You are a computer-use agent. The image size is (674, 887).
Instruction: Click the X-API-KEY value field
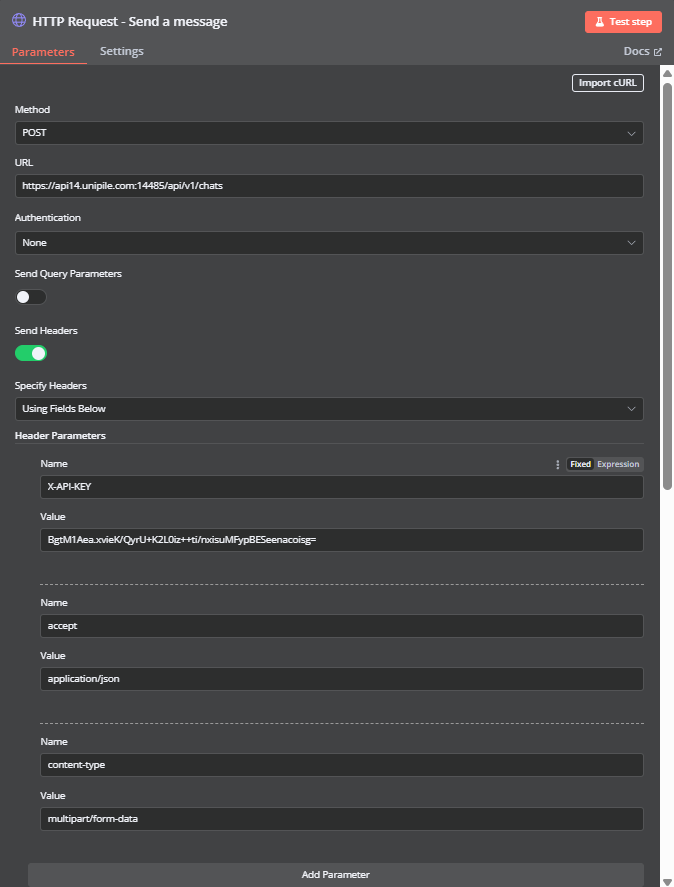point(342,540)
